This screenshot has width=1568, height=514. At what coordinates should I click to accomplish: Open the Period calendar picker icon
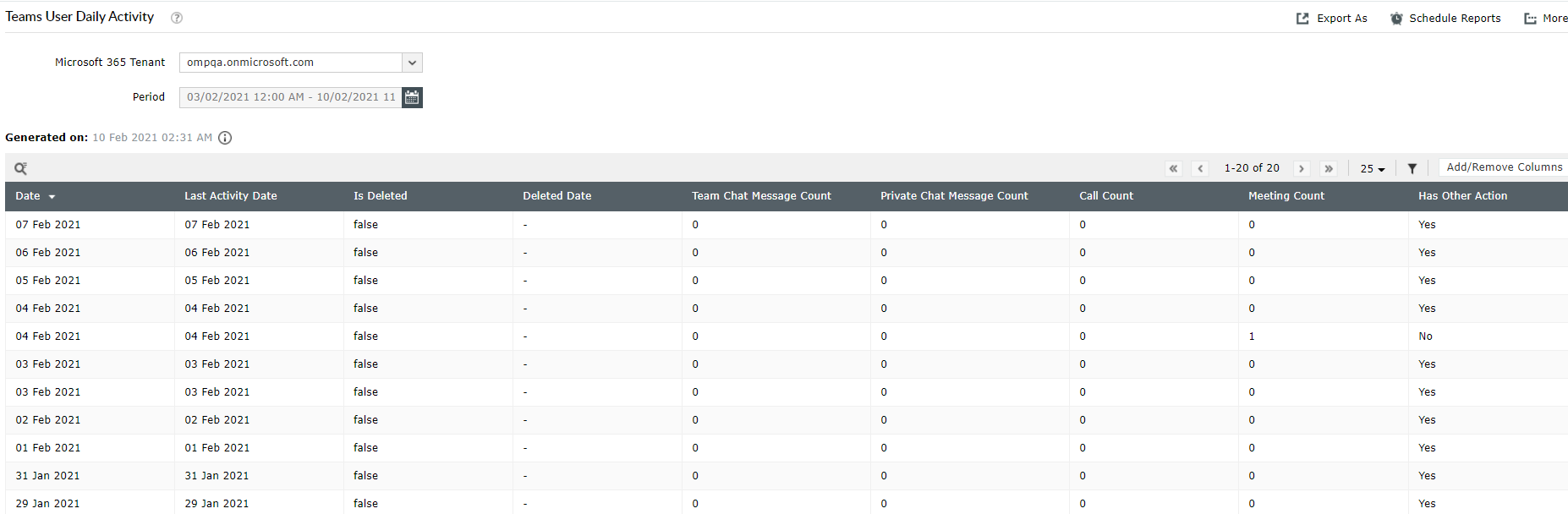tap(412, 97)
